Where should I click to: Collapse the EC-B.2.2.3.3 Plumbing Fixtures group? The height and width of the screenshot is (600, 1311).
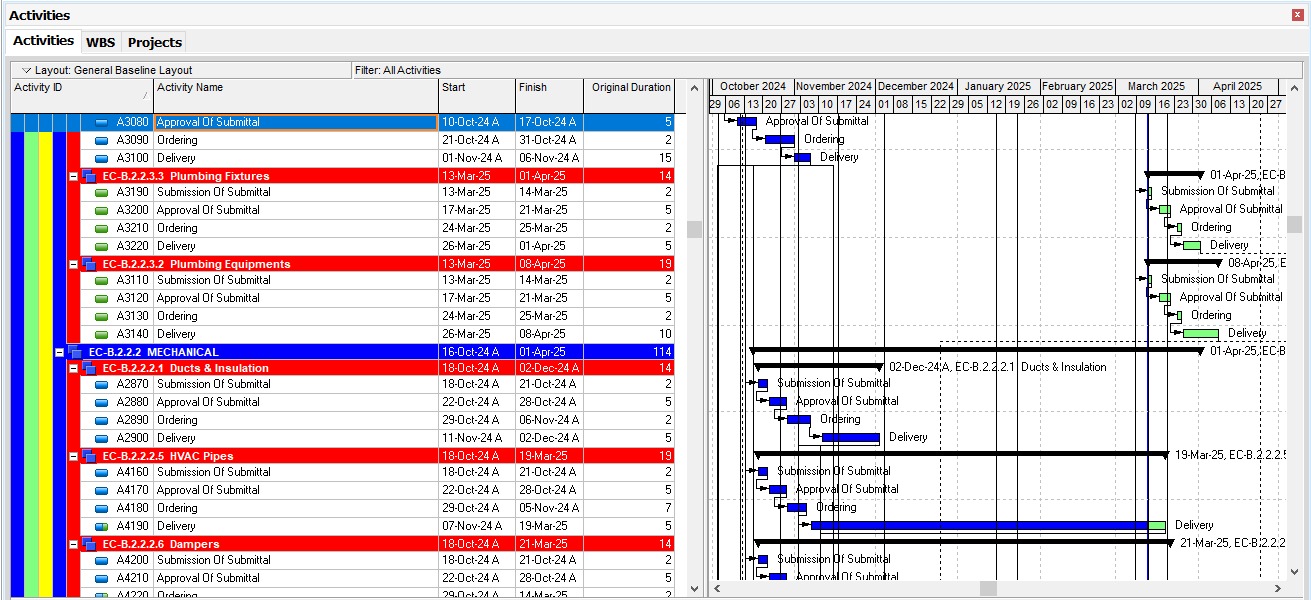coord(73,176)
